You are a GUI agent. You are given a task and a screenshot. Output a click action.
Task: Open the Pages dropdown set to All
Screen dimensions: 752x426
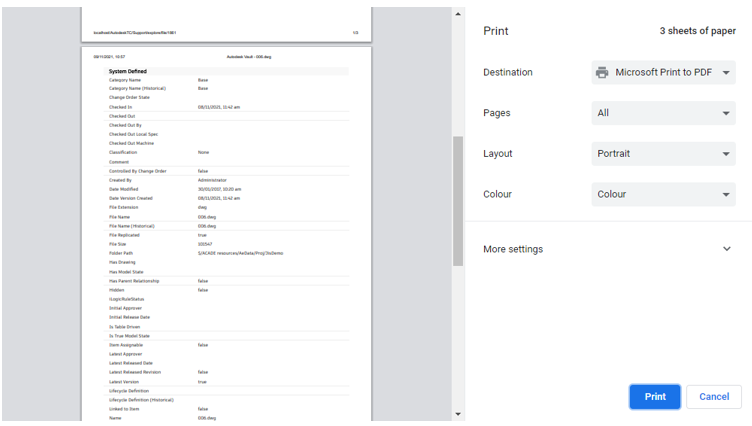pos(663,113)
